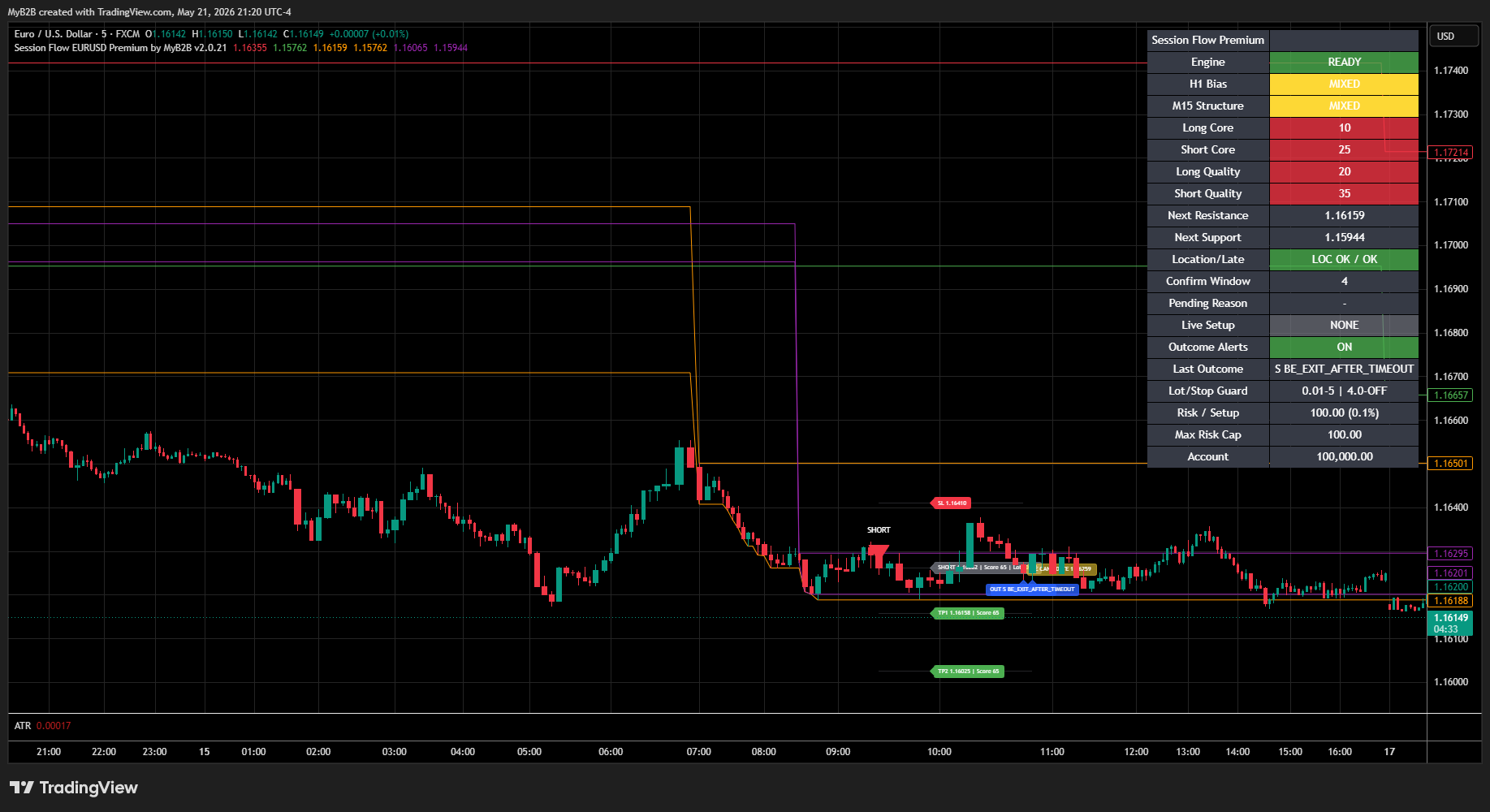Click the Outcome Alerts ON cell
The height and width of the screenshot is (812, 1490).
tap(1344, 348)
